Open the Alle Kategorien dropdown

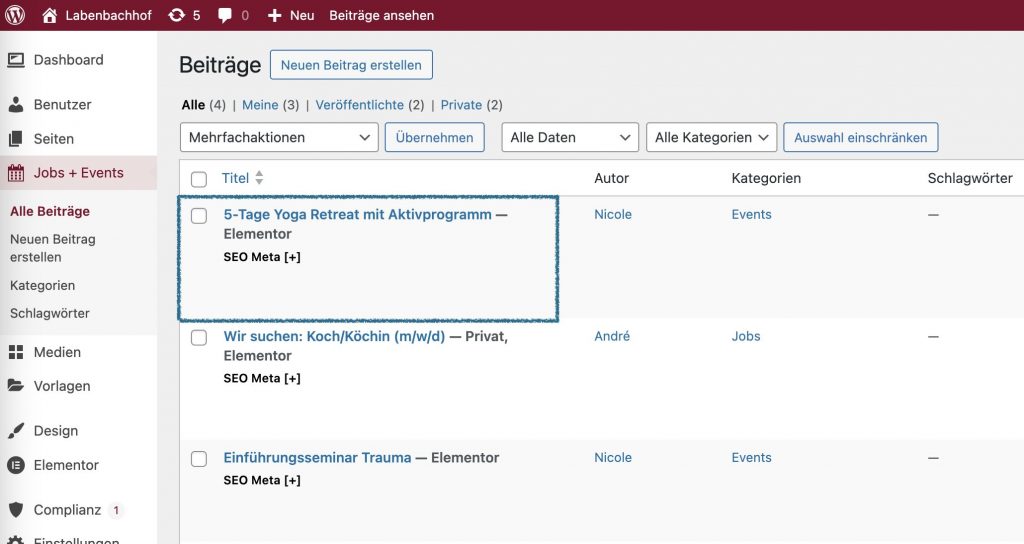(711, 137)
